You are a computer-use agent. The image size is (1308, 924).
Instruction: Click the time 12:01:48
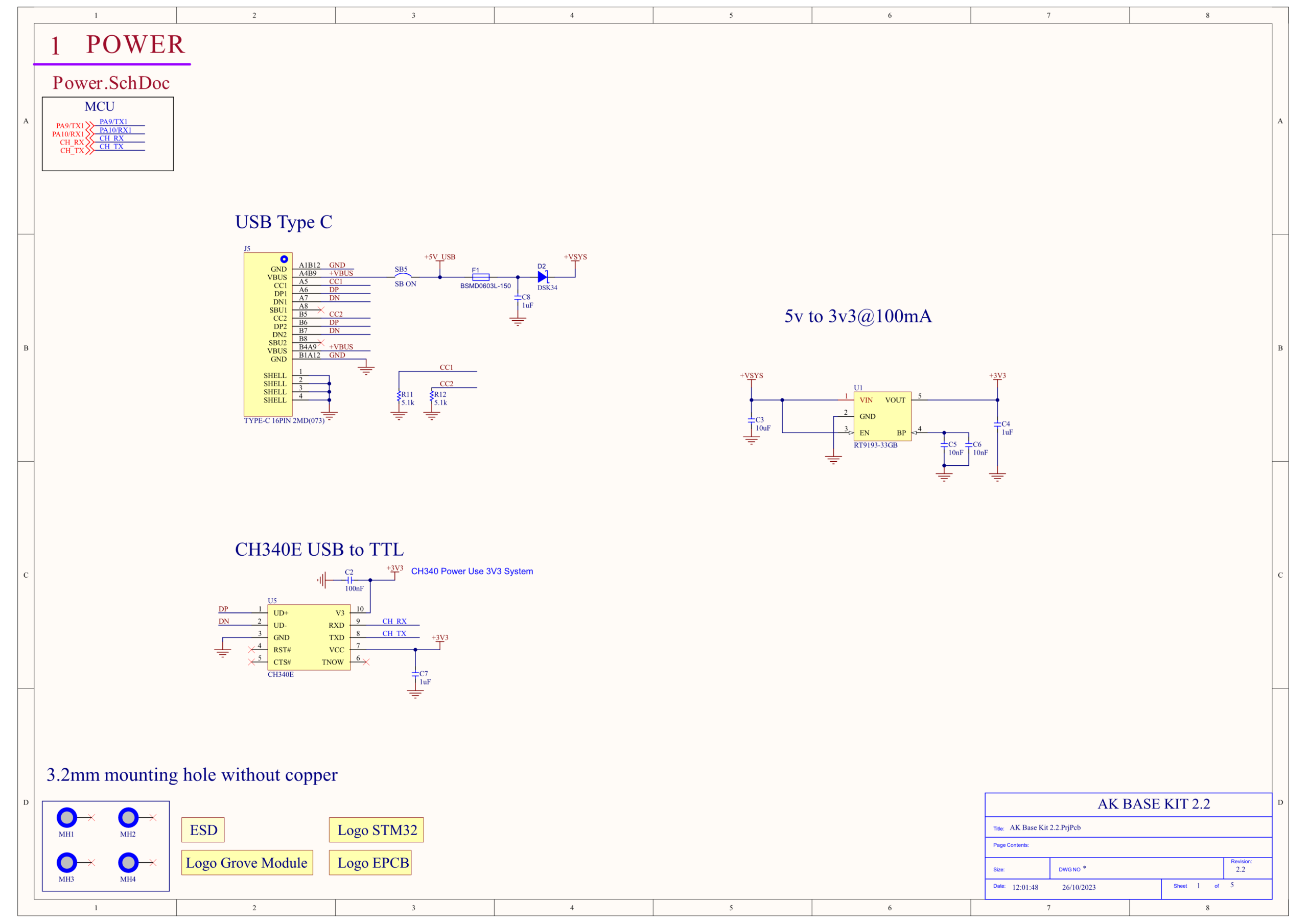(x=1025, y=888)
